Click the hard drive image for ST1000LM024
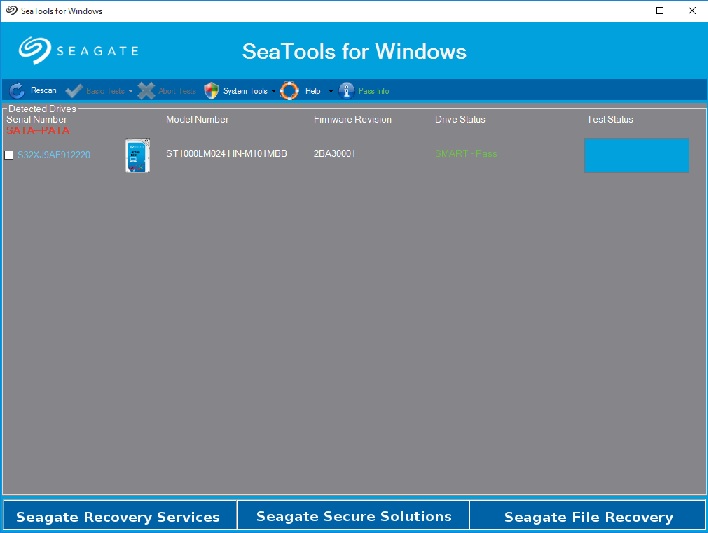The height and width of the screenshot is (533, 708). click(137, 155)
